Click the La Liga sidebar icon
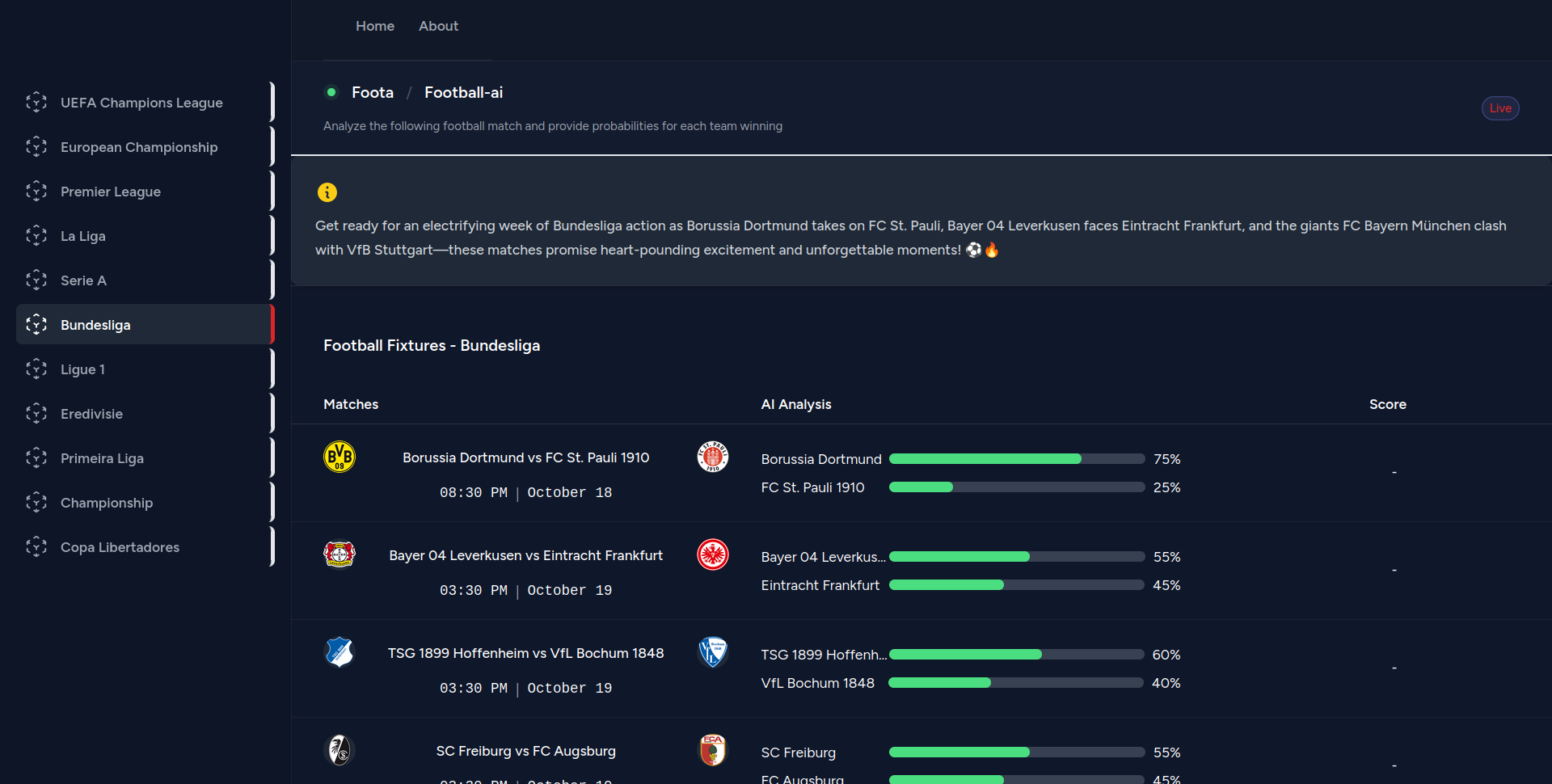The image size is (1552, 784). click(36, 235)
